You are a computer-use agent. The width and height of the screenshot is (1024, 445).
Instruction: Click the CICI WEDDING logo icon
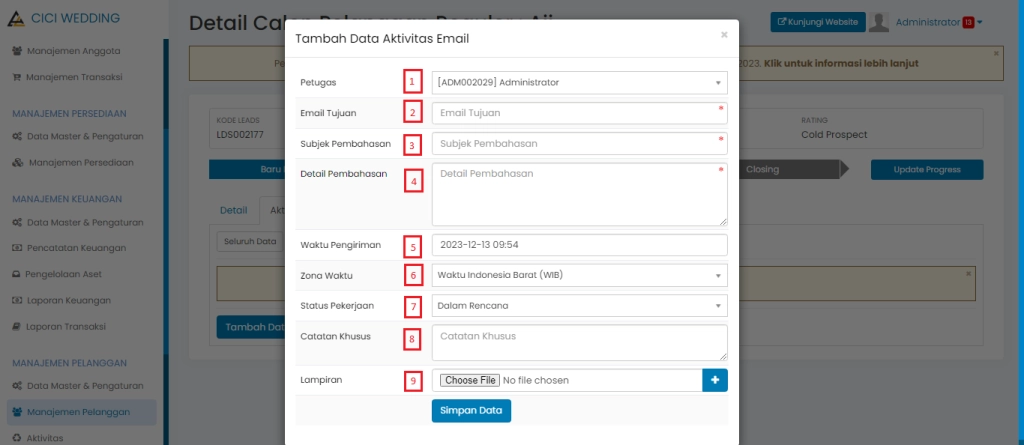[17, 18]
